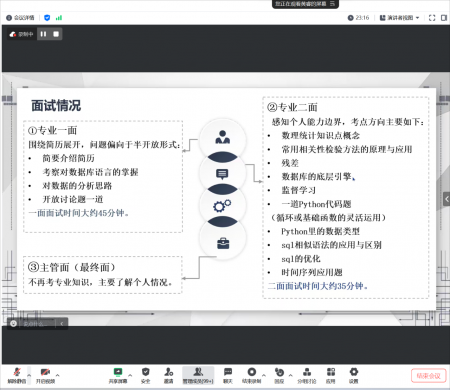Open the reactions icon left of 分组讨论
Image resolution: width=450 pixels, height=390 pixels.
279,375
